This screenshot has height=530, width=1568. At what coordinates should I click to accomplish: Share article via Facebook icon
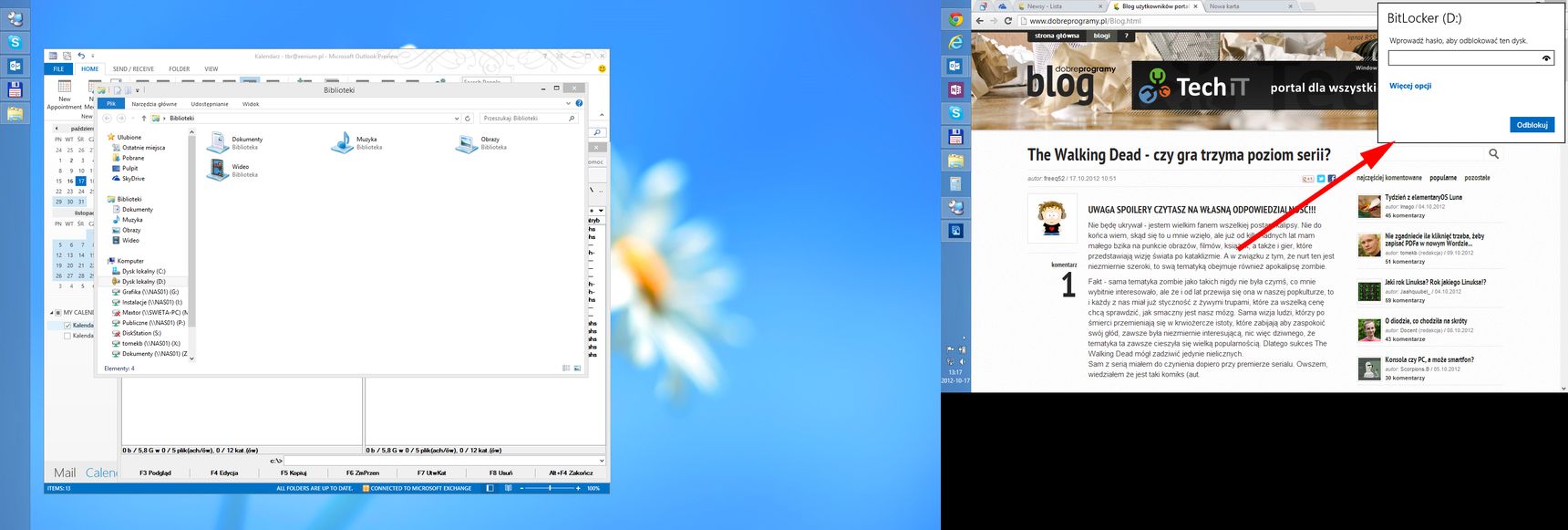click(1332, 179)
